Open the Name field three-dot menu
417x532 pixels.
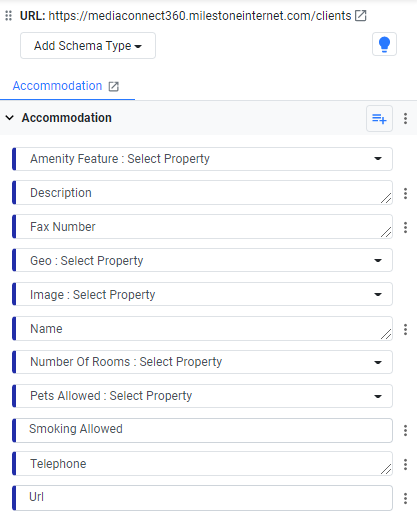[405, 329]
